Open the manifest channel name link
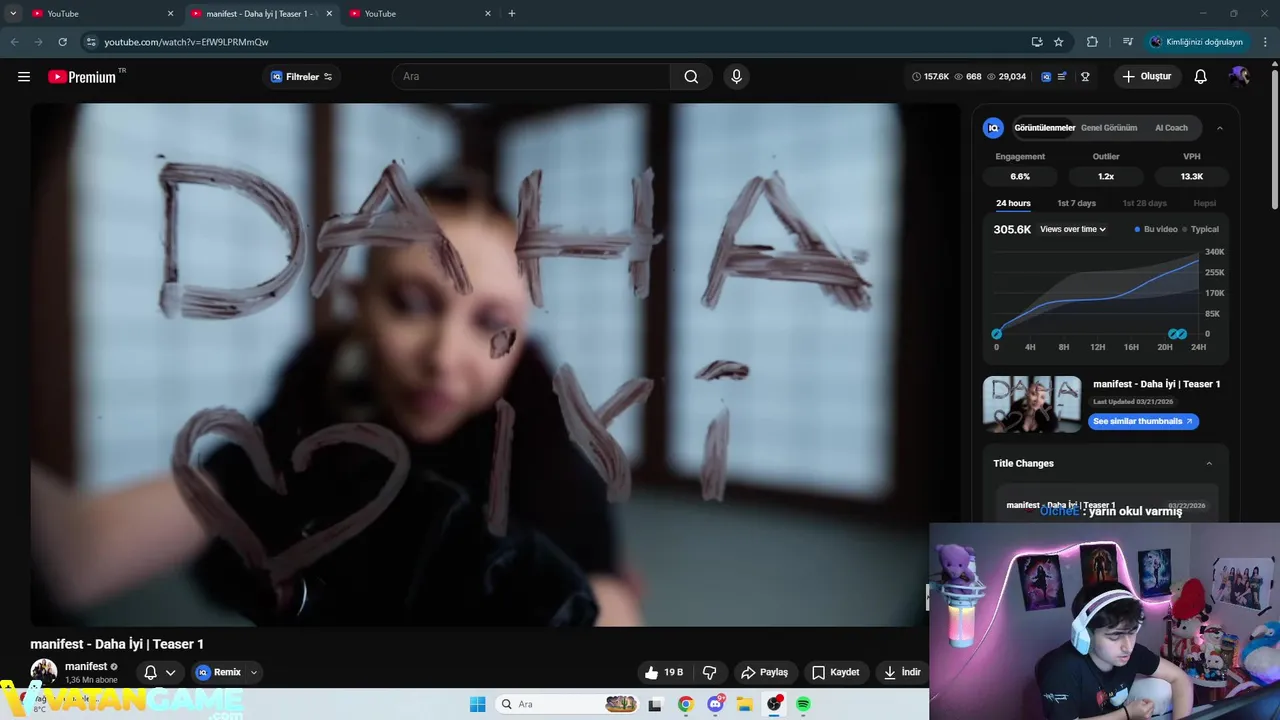 coord(86,667)
